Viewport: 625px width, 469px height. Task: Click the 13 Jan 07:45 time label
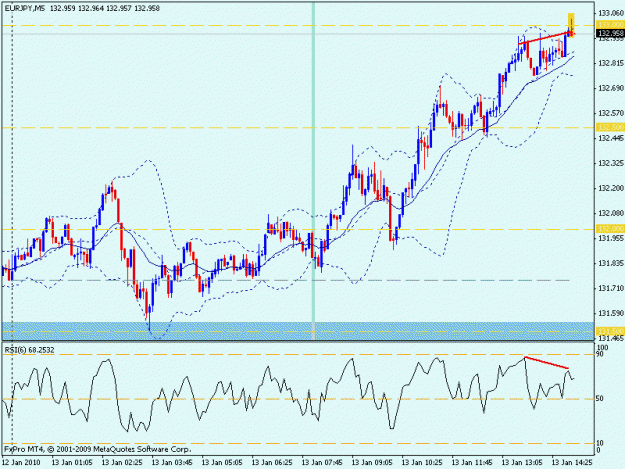322,462
